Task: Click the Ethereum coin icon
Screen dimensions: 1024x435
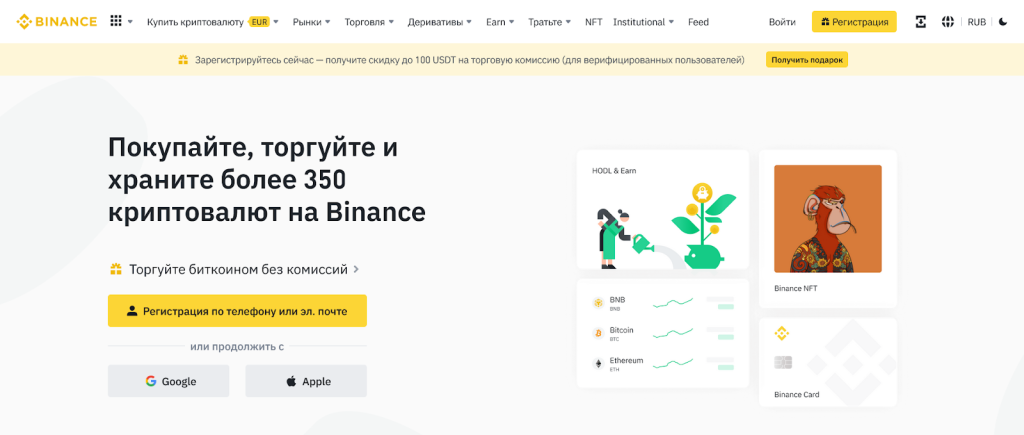Action: tap(598, 362)
